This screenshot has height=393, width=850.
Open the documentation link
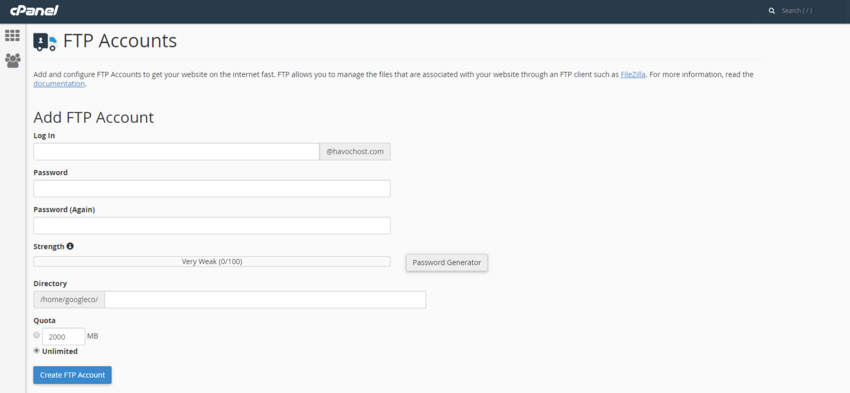[59, 84]
